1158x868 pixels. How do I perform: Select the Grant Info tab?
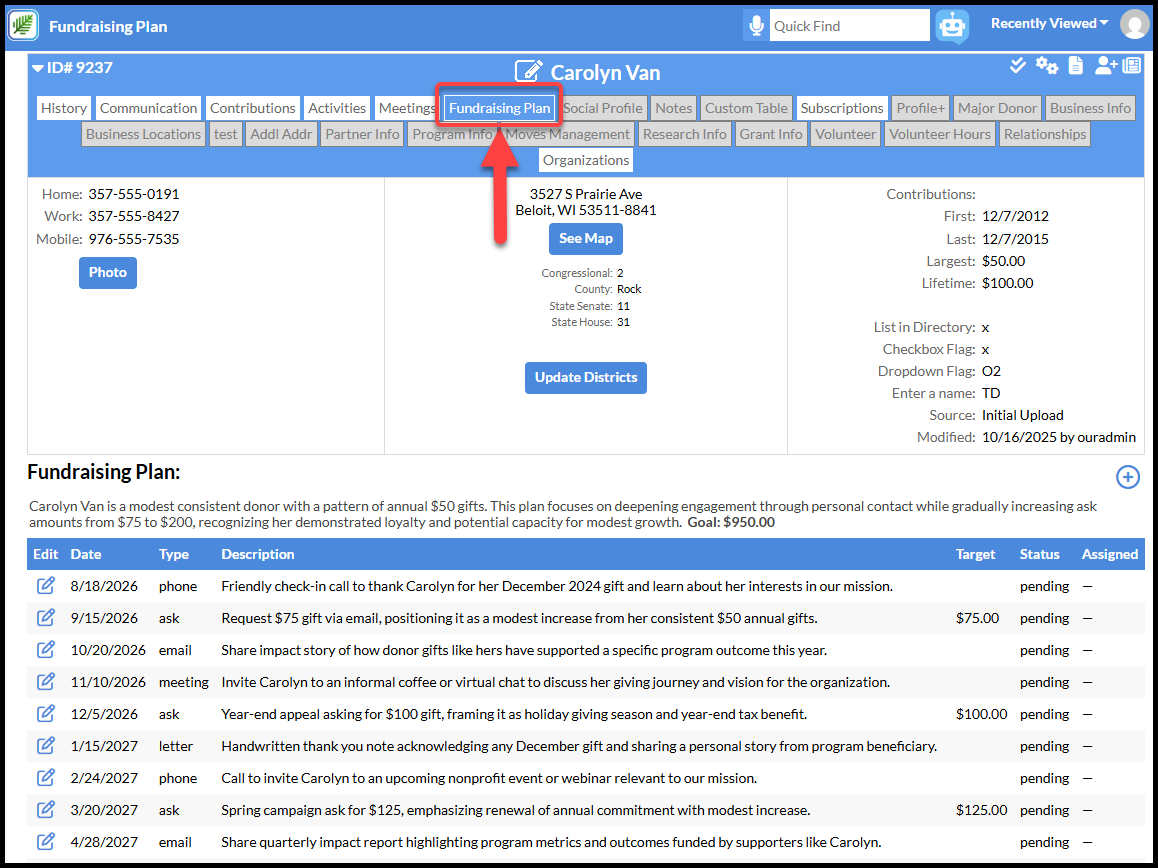(771, 134)
